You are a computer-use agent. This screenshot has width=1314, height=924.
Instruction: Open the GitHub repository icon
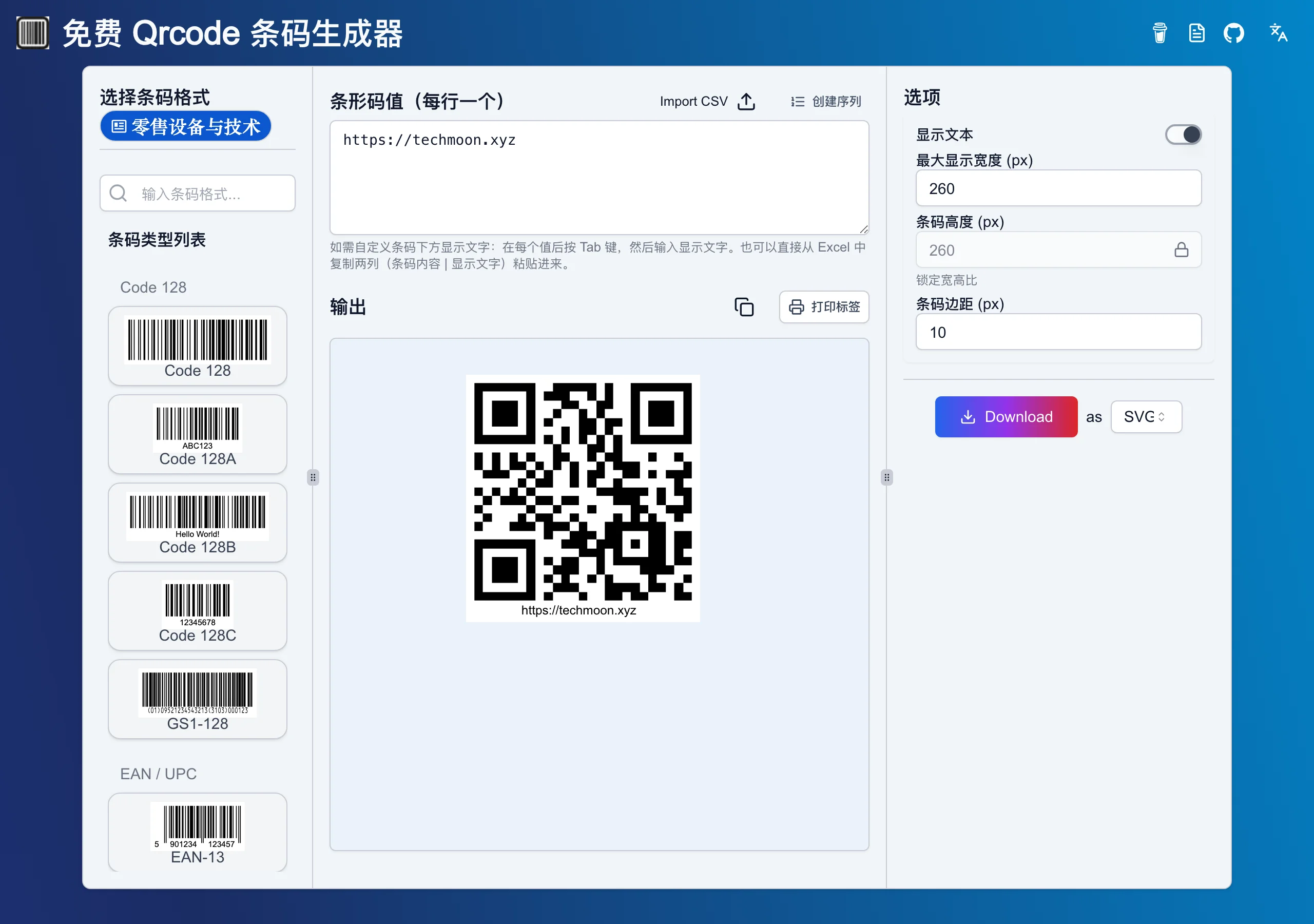(x=1234, y=33)
